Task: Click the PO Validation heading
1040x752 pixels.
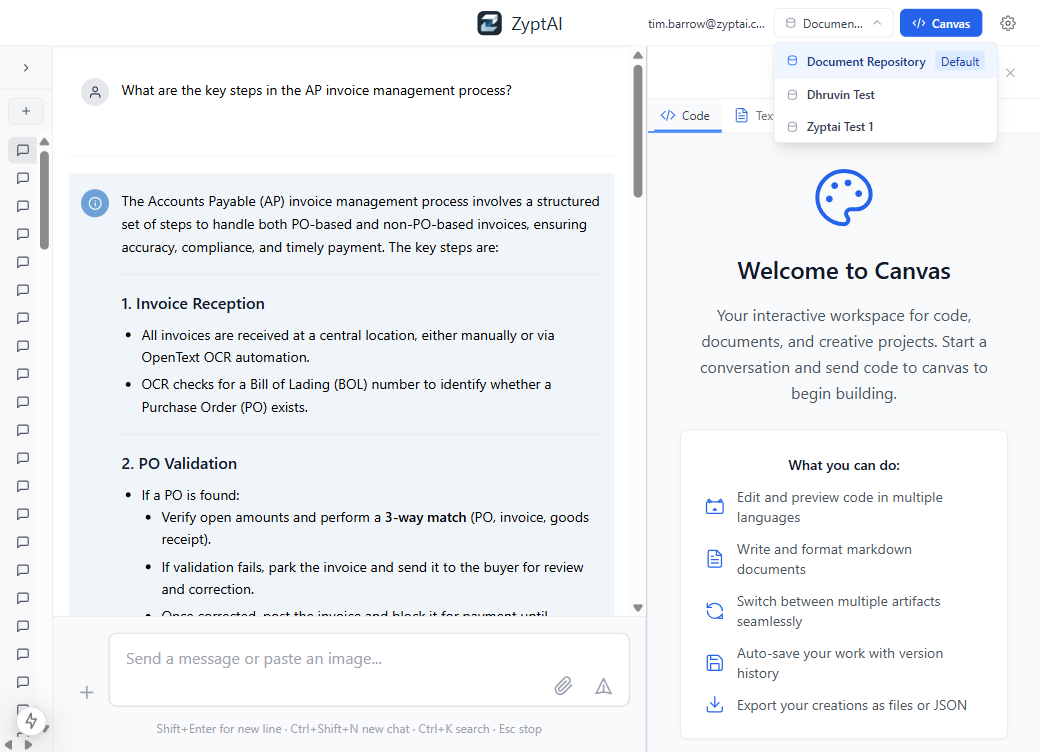Action: 179,464
